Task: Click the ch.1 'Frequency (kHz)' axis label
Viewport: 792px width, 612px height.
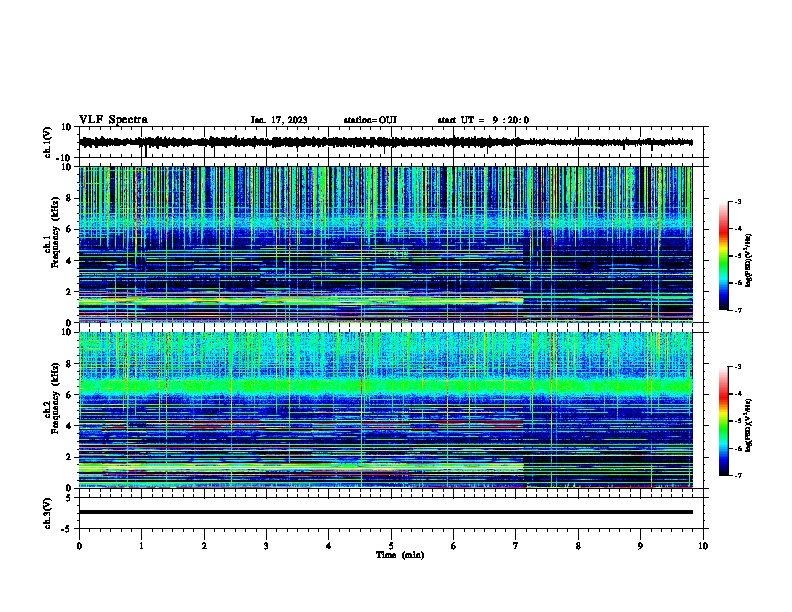Action: tap(56, 232)
